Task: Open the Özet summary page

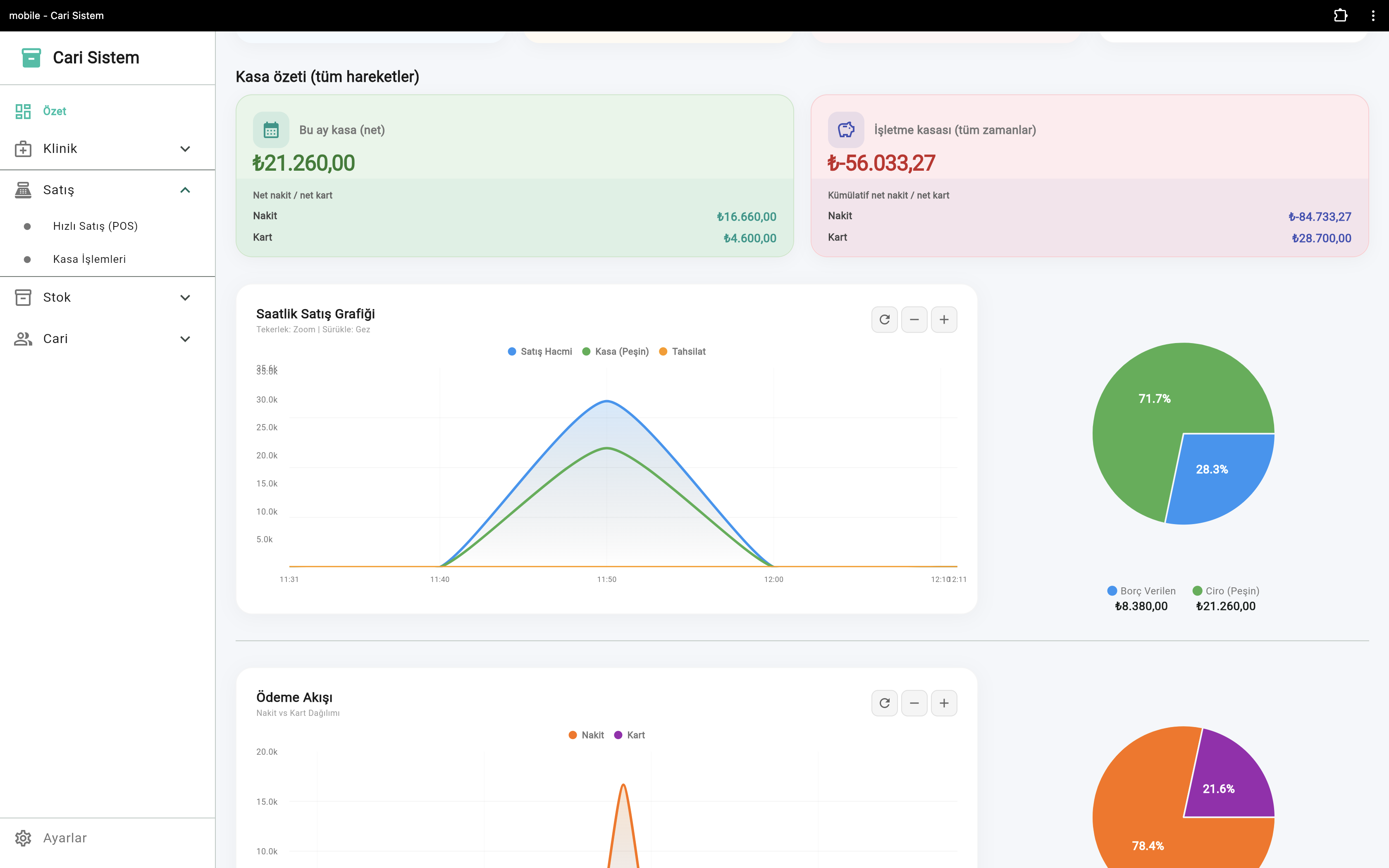Action: tap(107, 111)
